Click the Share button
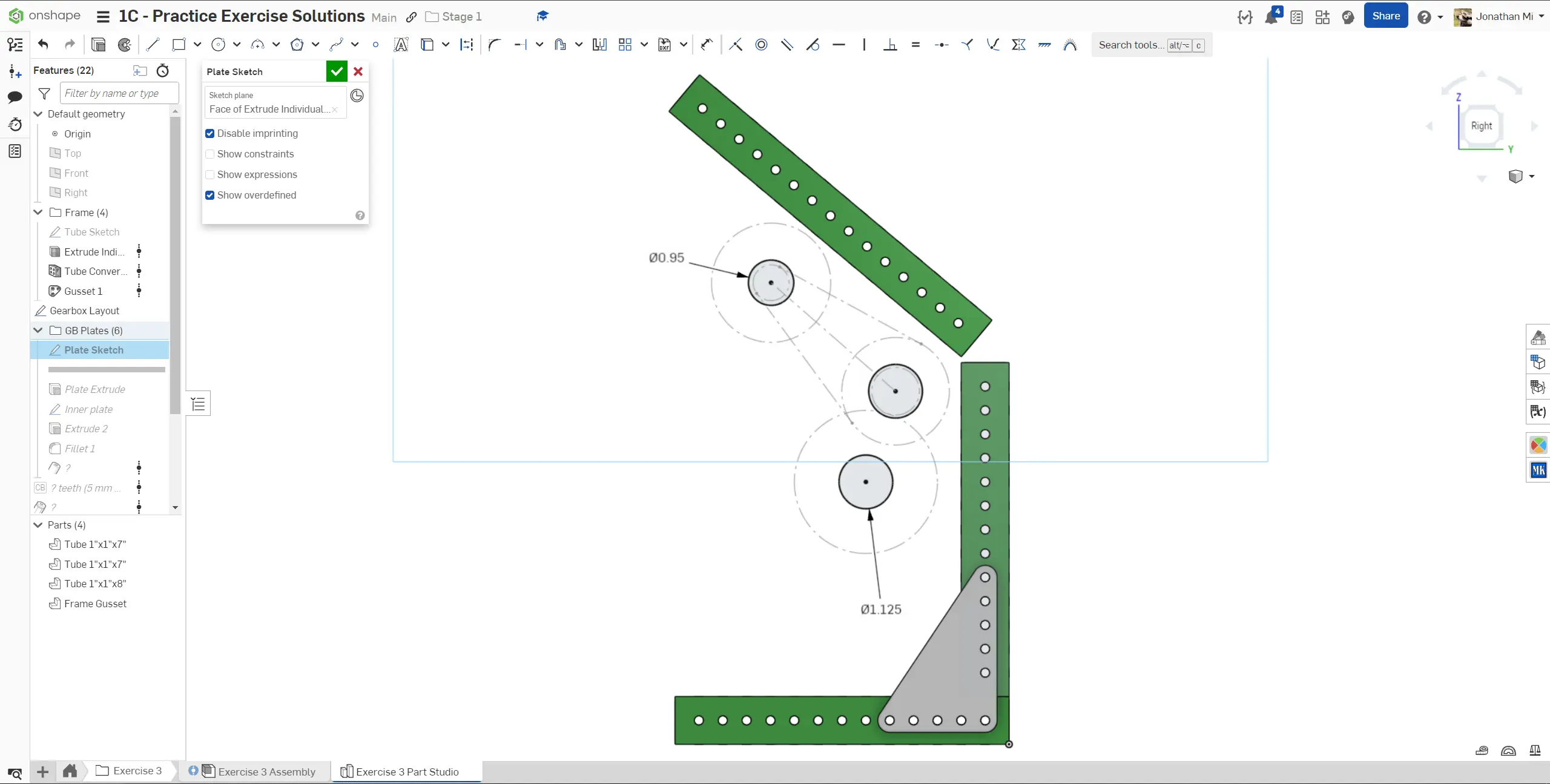The height and width of the screenshot is (784, 1550). coord(1385,16)
